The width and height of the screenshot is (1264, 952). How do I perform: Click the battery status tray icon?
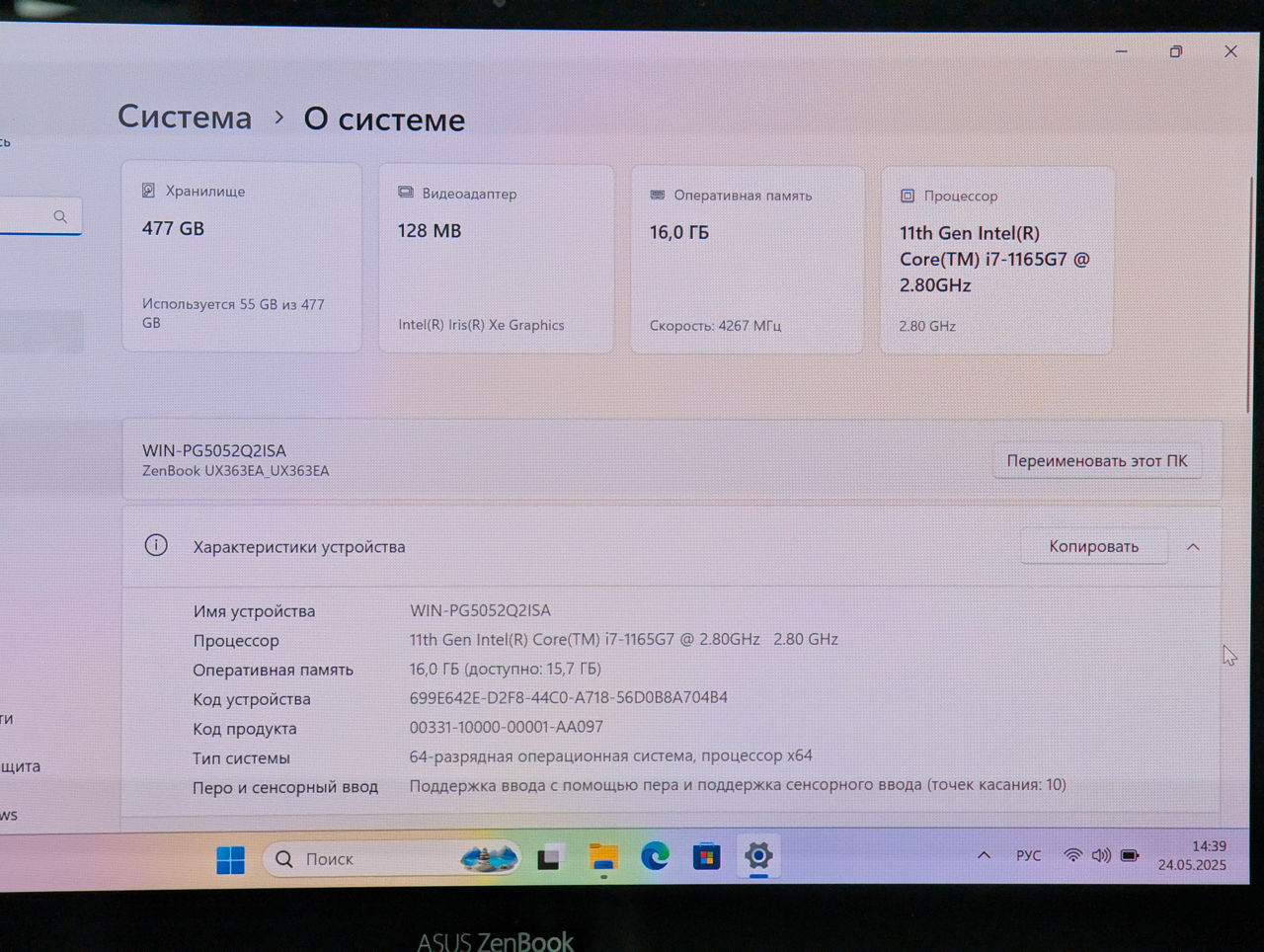pos(1130,855)
